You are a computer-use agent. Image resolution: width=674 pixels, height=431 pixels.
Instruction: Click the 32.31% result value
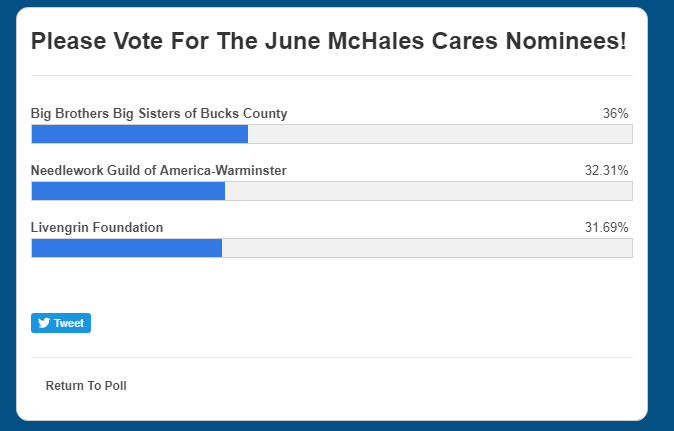[606, 171]
